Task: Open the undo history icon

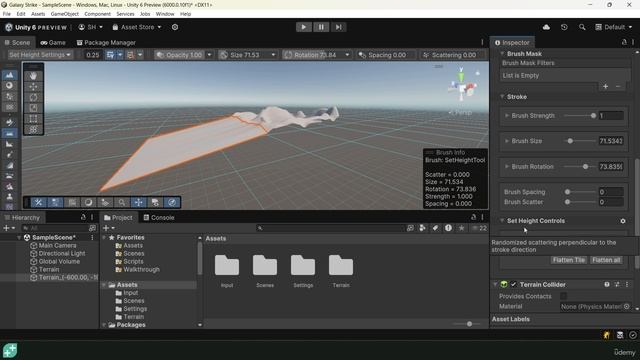Action: tap(564, 27)
